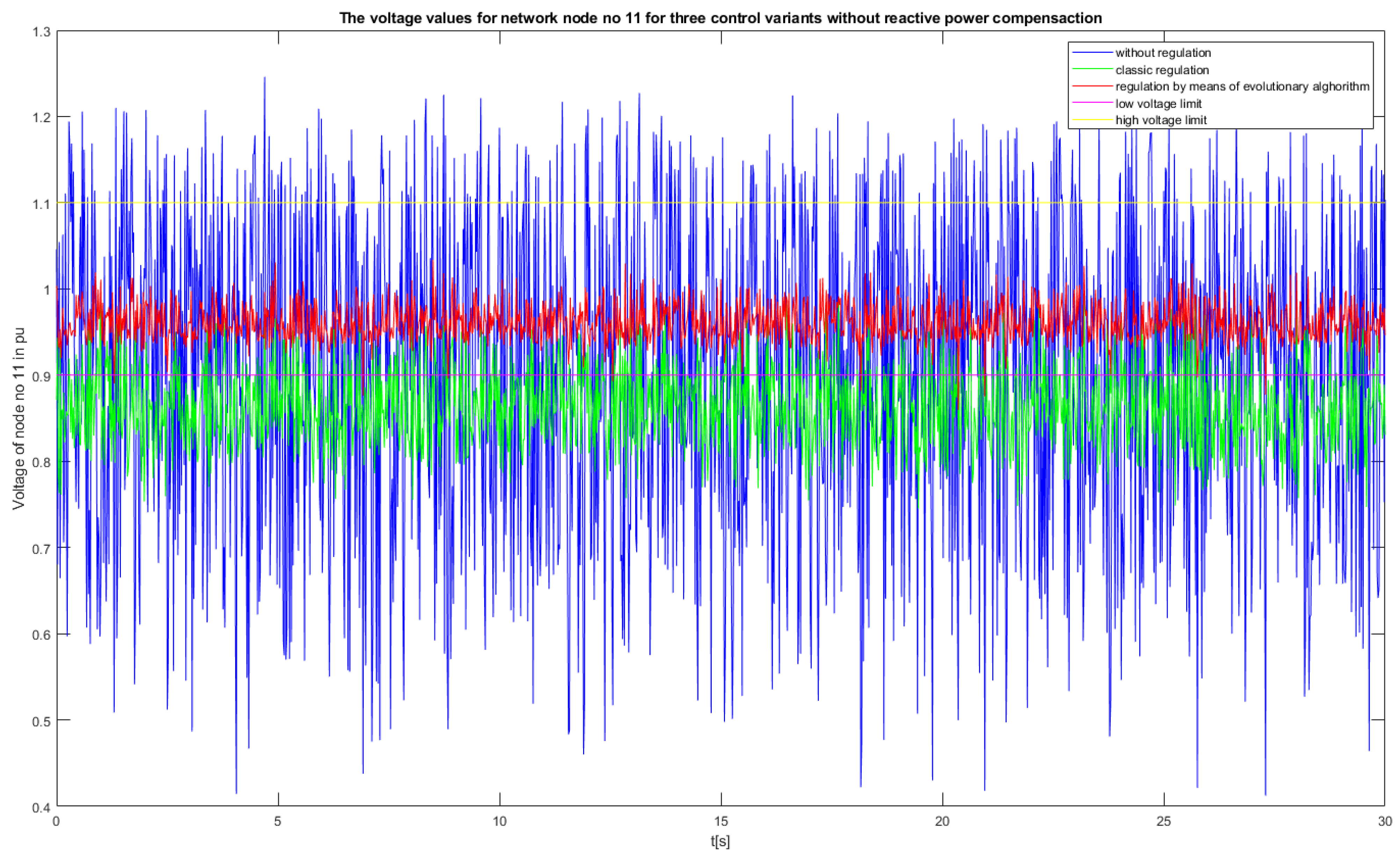The height and width of the screenshot is (856, 1400).
Task: Click the 30 x-axis tick label
Action: click(1385, 821)
